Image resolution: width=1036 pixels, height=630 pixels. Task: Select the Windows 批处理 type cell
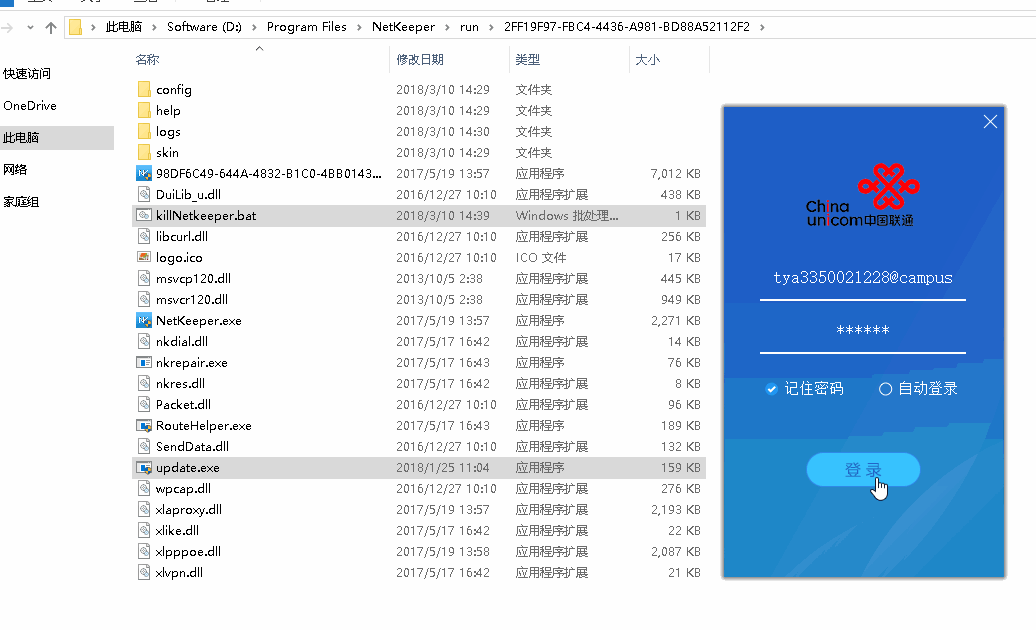567,216
